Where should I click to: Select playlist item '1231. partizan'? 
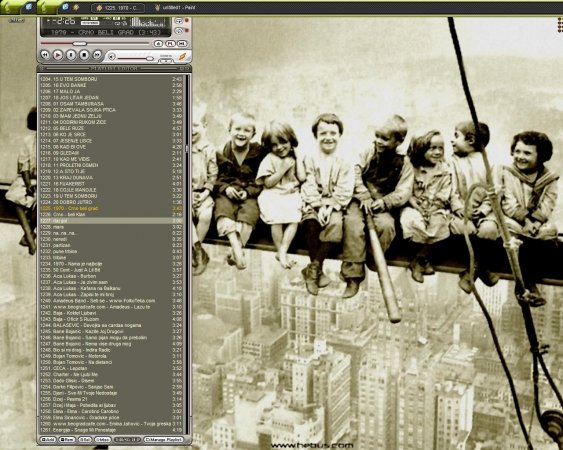click(111, 245)
